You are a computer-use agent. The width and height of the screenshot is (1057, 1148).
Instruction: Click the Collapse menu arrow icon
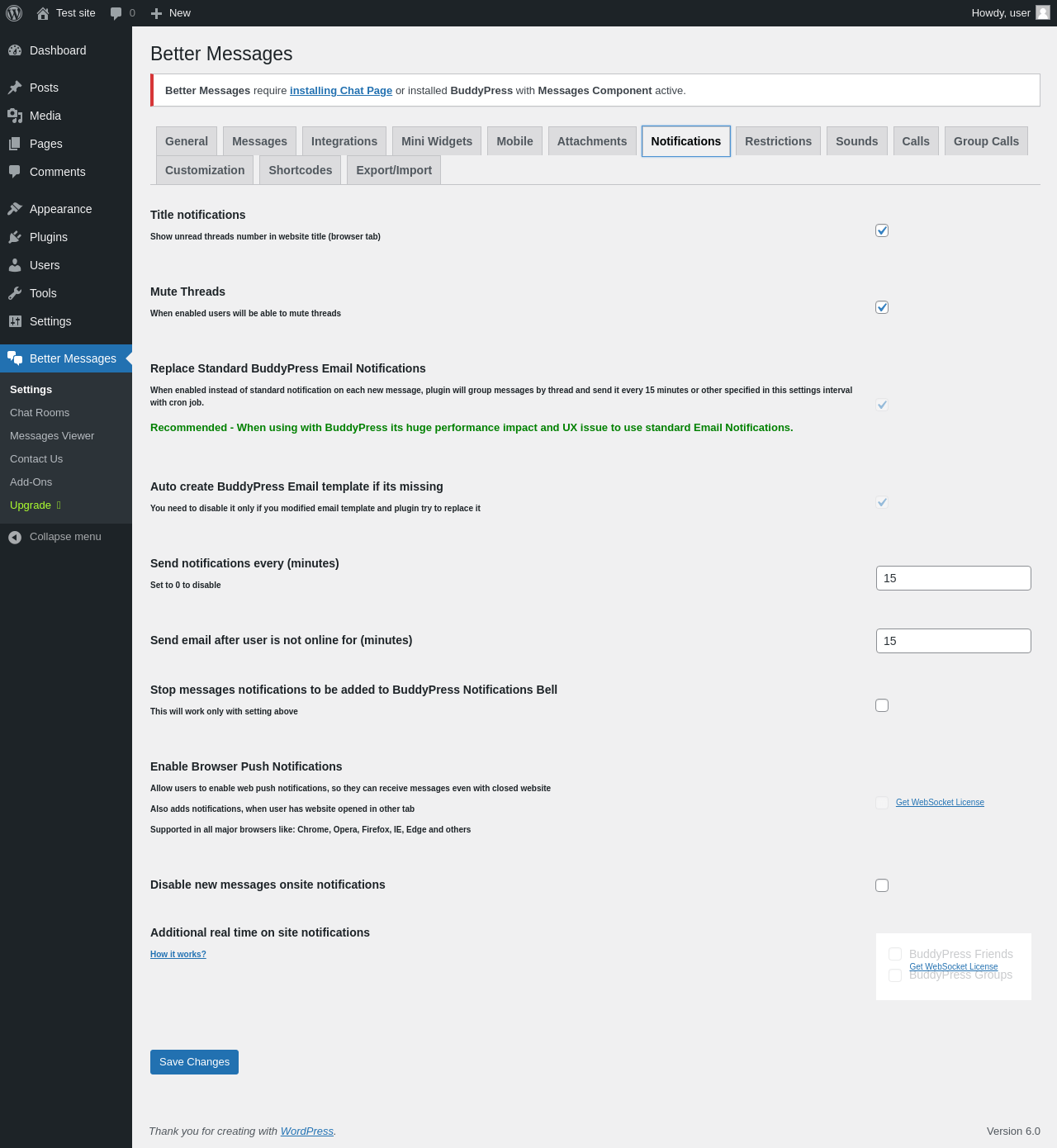(x=15, y=537)
